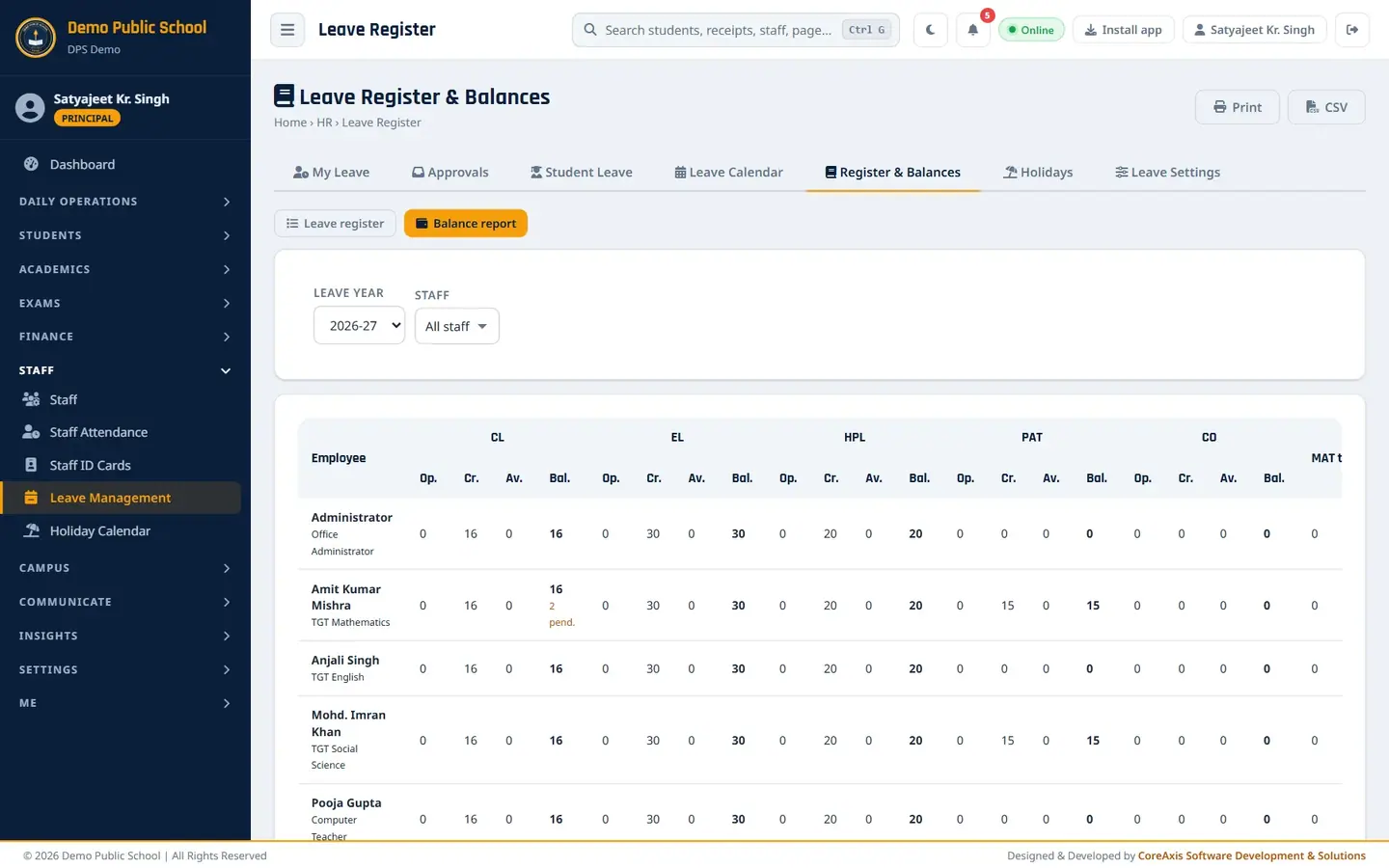Expand the Students section
Viewport: 1389px width, 868px height.
pyautogui.click(x=125, y=235)
